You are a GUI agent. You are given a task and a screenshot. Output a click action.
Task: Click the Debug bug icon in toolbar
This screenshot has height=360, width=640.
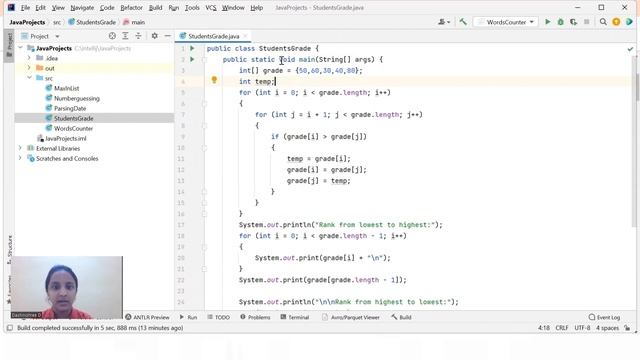560,22
